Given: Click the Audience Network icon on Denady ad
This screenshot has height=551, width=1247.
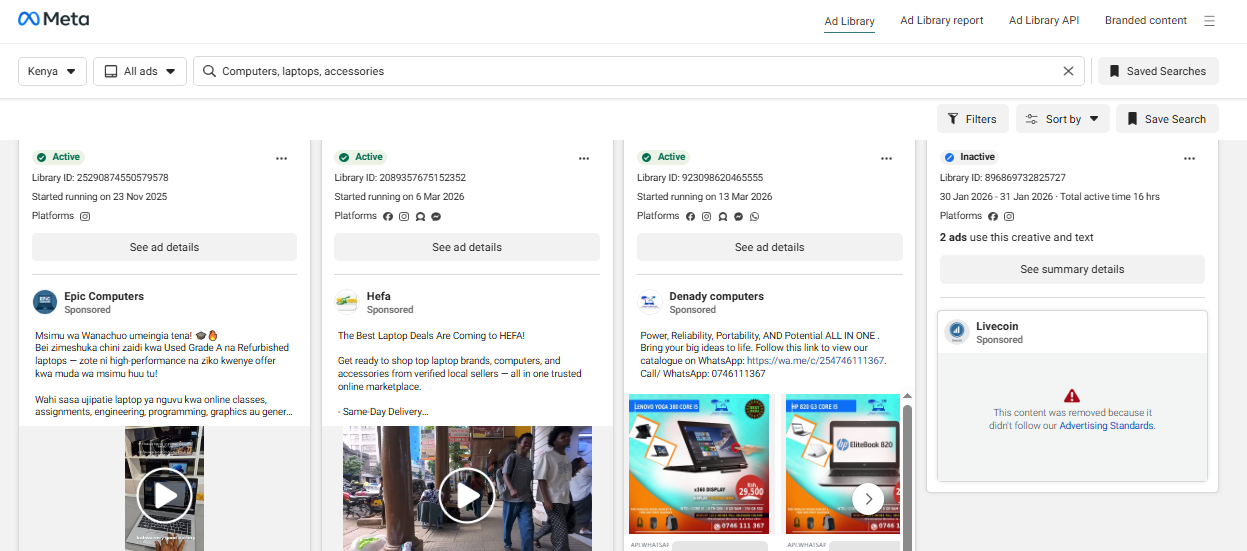Looking at the screenshot, I should point(722,216).
